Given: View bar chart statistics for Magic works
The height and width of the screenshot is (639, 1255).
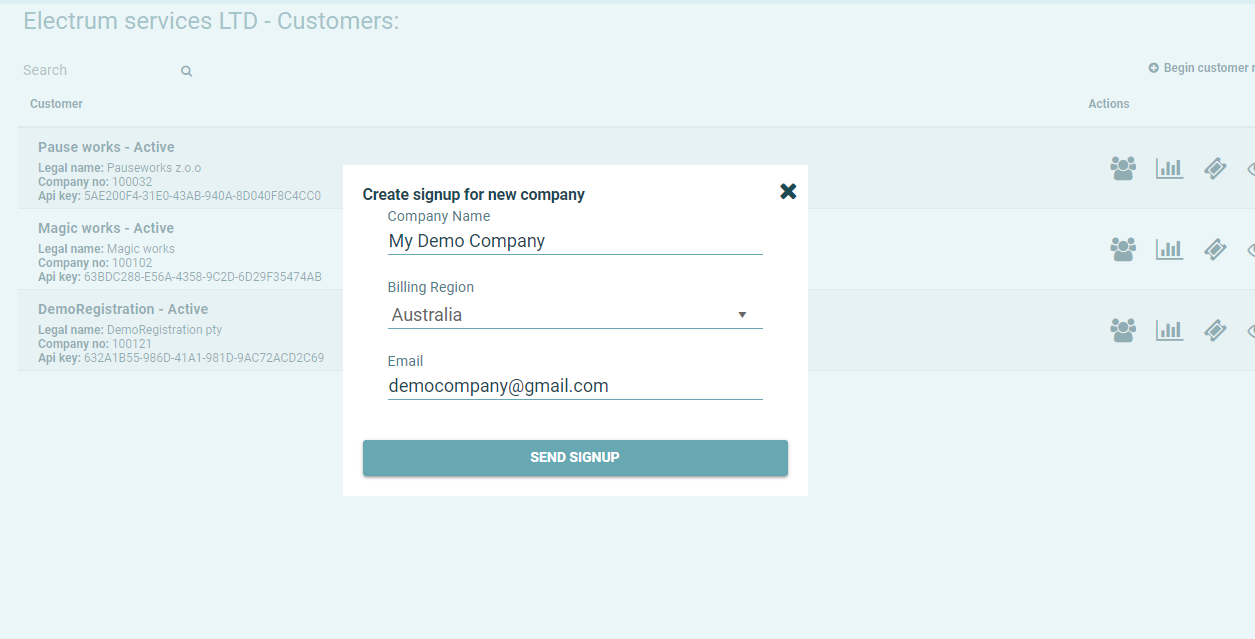Looking at the screenshot, I should coord(1169,249).
